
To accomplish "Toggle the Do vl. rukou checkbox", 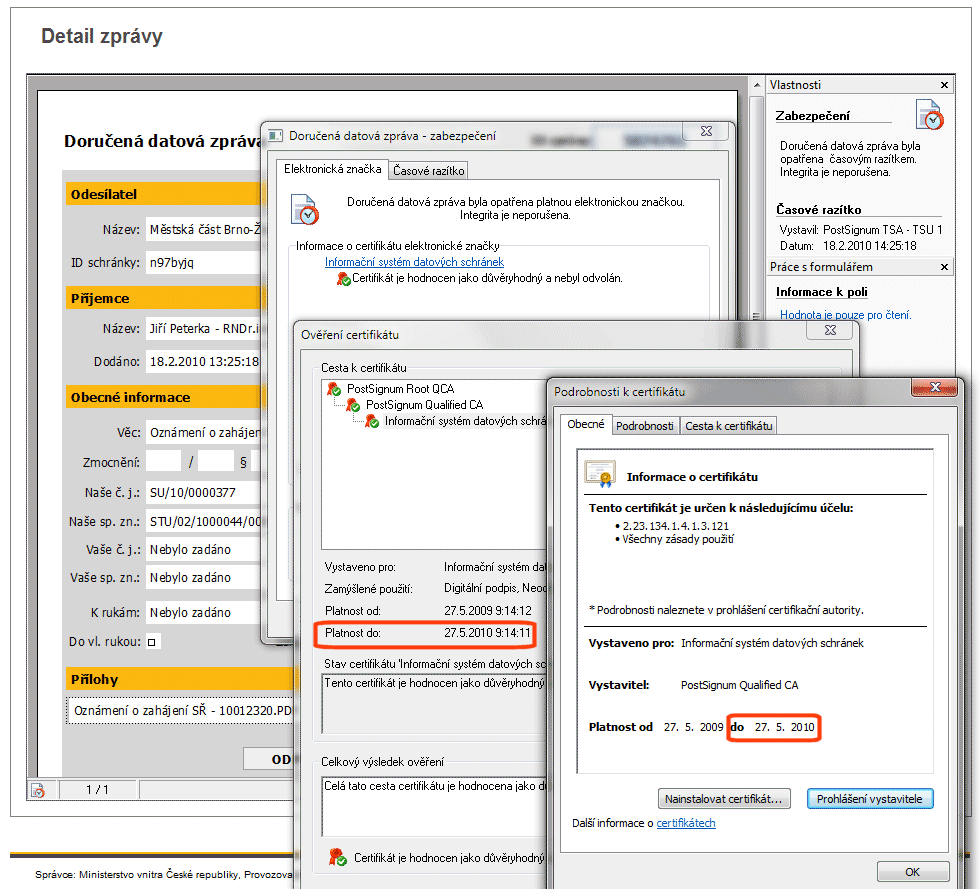I will [x=152, y=642].
